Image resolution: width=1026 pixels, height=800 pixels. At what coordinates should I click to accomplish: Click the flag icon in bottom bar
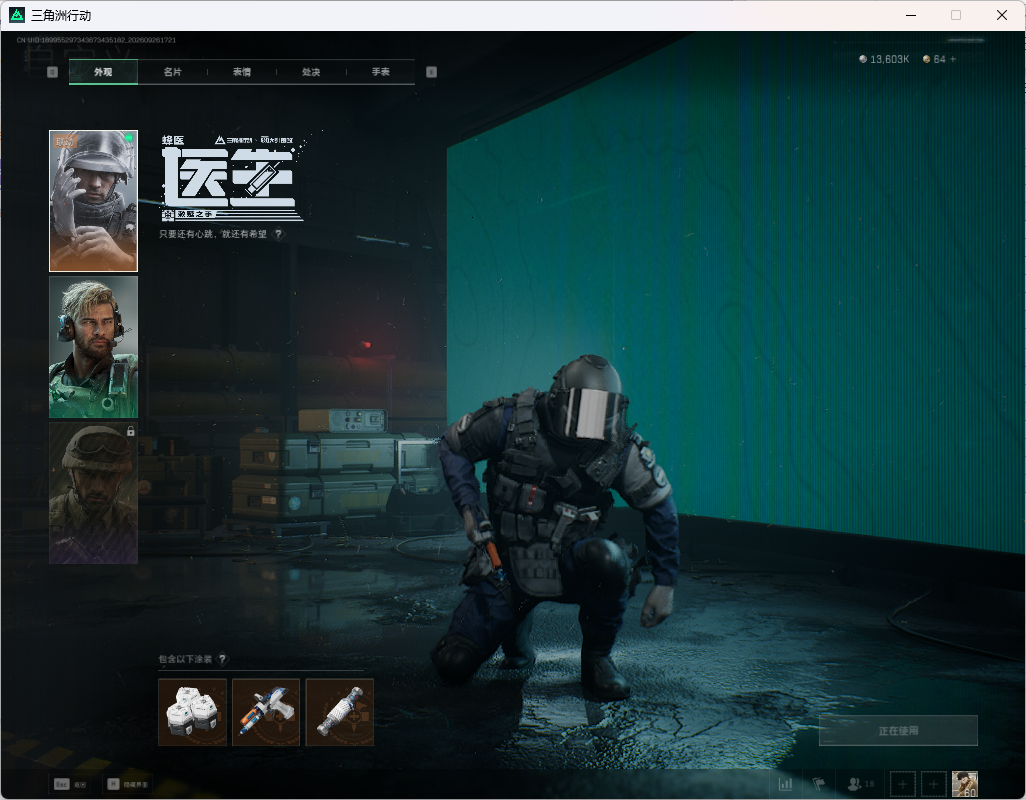[819, 783]
